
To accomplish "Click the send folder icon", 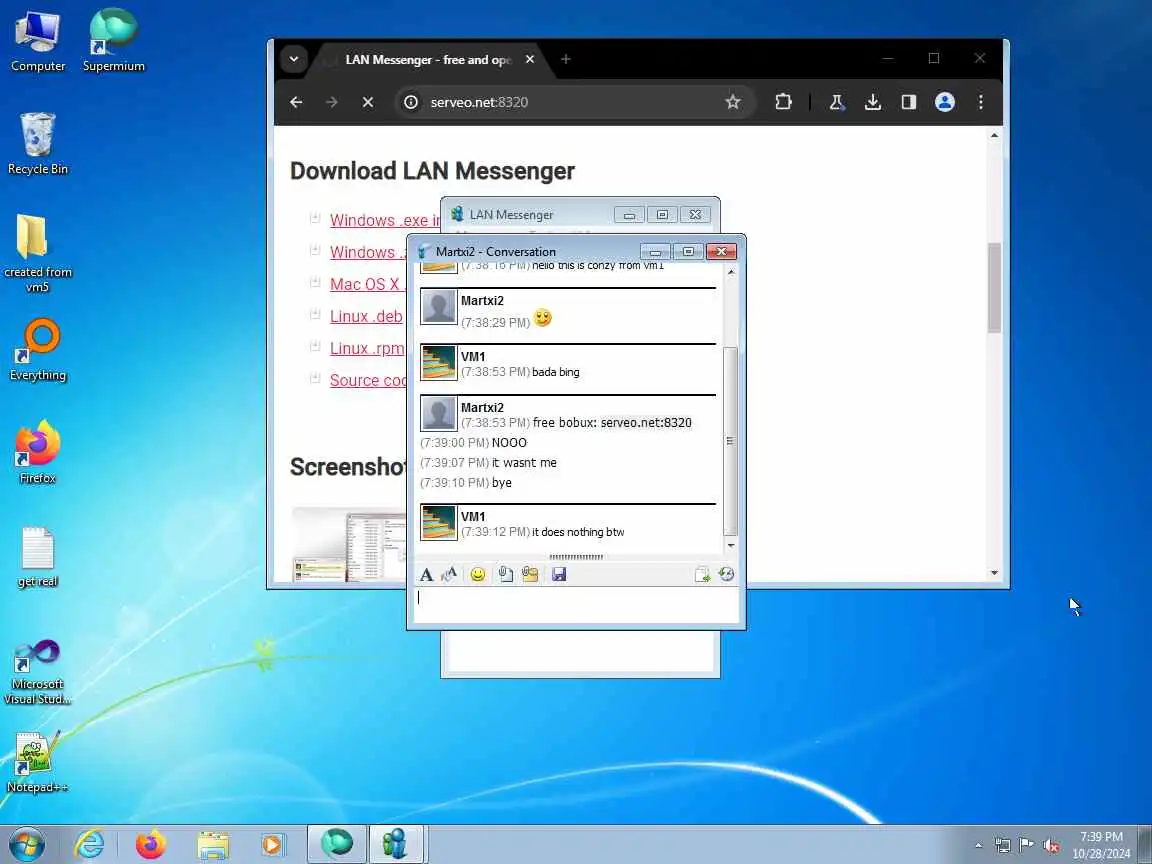I will click(x=530, y=575).
